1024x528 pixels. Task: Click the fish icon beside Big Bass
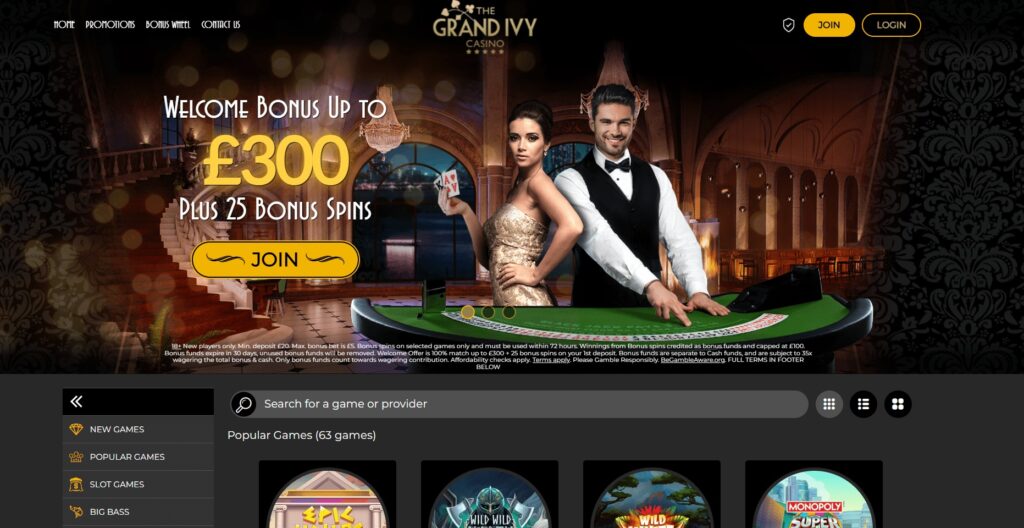pyautogui.click(x=76, y=512)
